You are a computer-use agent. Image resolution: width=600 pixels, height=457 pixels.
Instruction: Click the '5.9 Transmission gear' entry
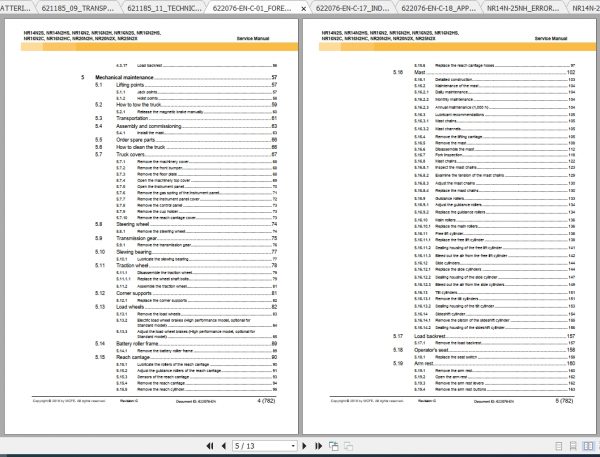186,238
